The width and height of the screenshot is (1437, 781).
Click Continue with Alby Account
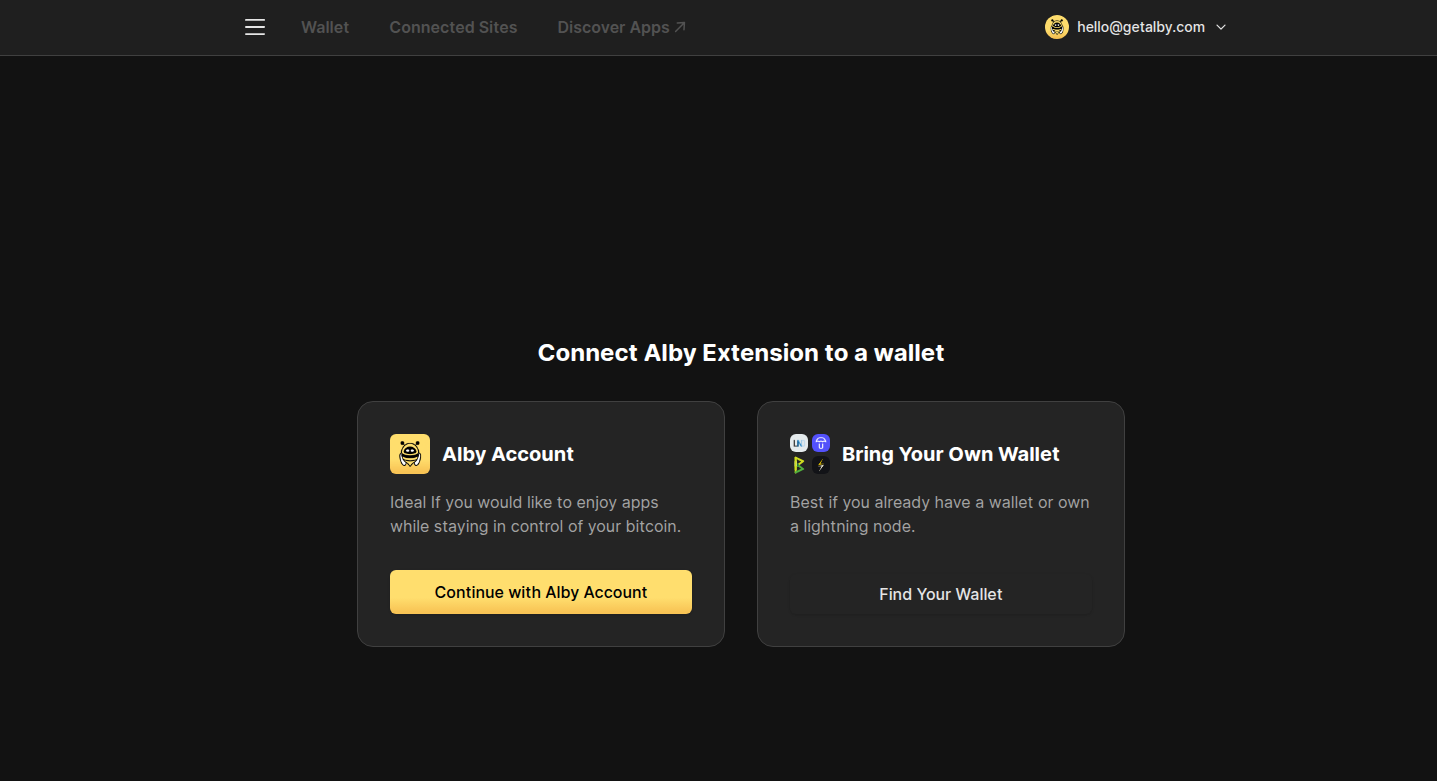(541, 592)
